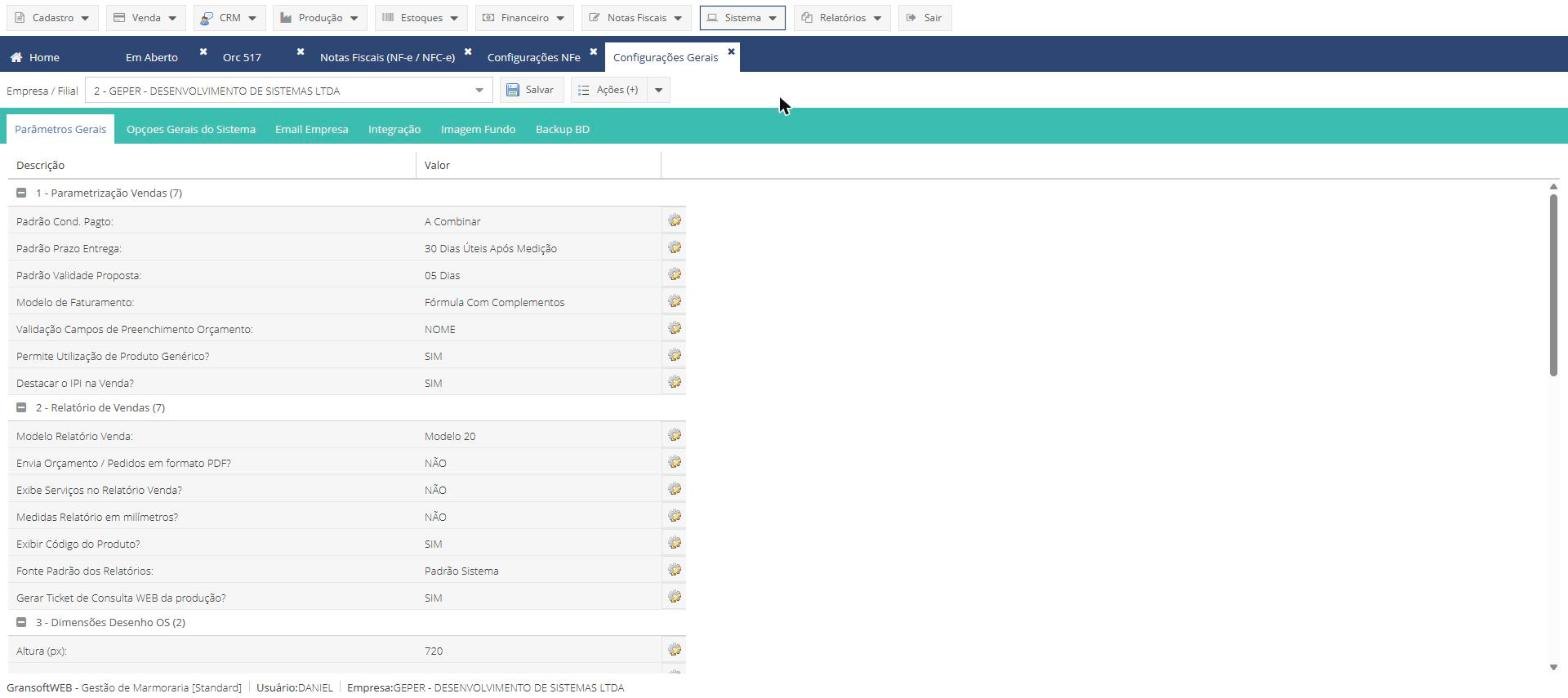
Task: Switch to Em Aberto tab
Action: pyautogui.click(x=152, y=58)
